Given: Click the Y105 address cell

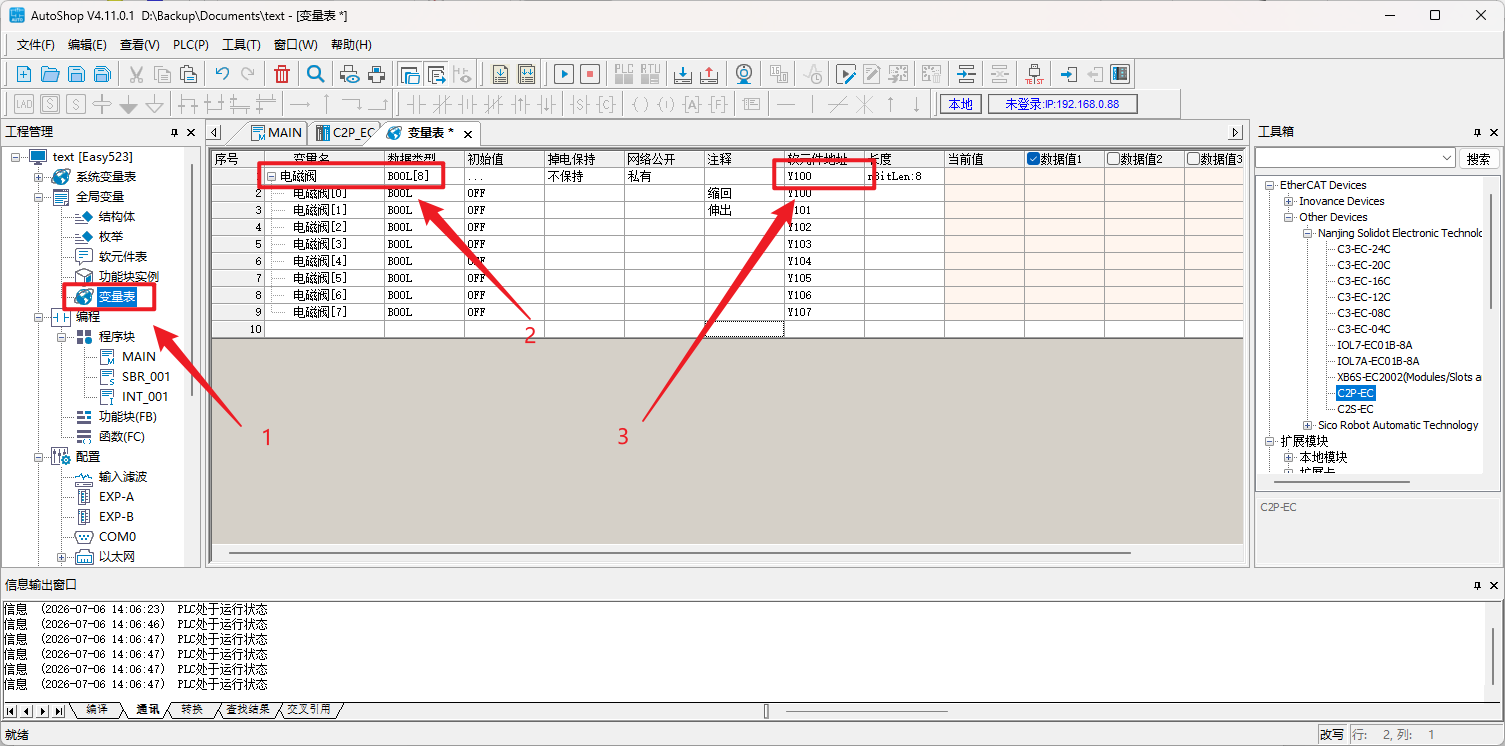Looking at the screenshot, I should click(x=824, y=278).
